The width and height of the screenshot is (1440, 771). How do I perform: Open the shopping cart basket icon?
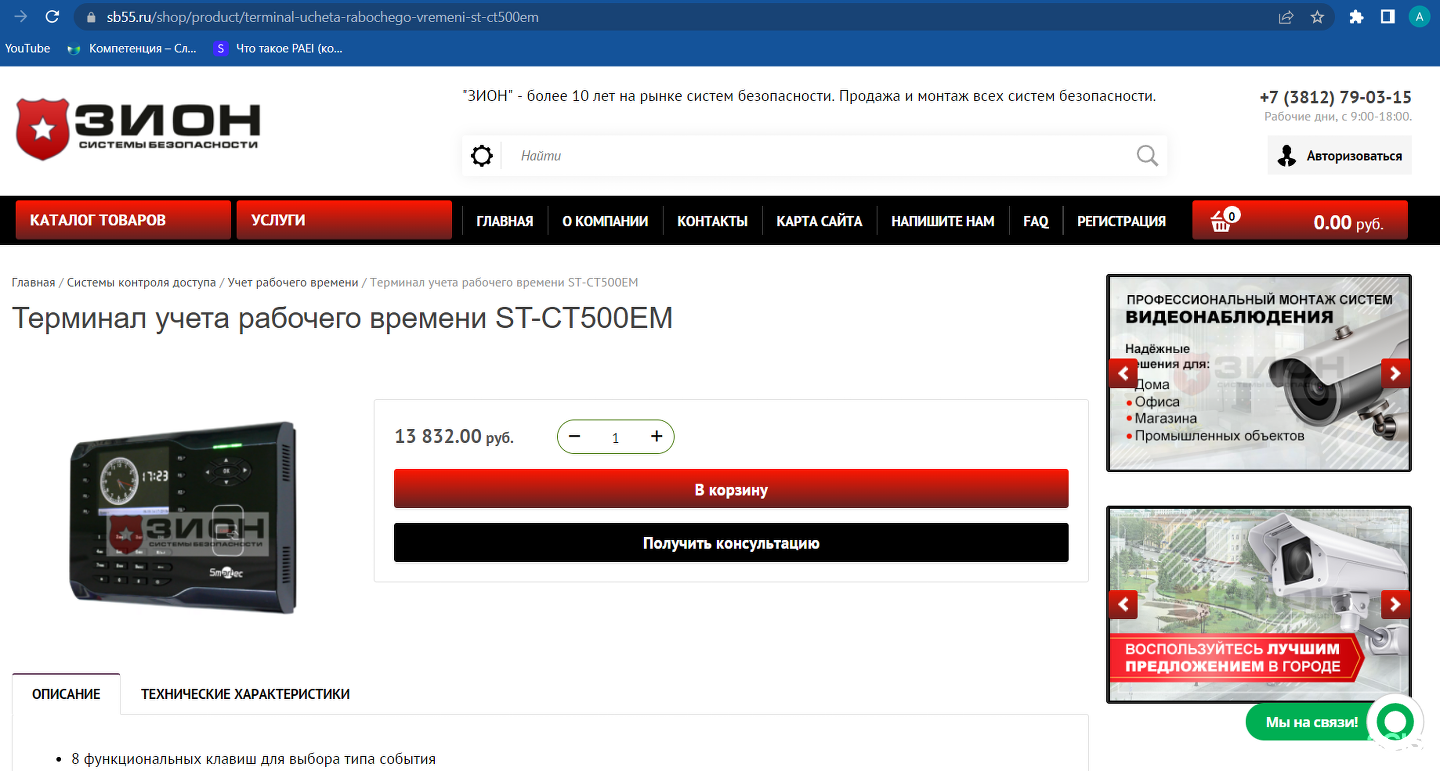click(x=1222, y=220)
